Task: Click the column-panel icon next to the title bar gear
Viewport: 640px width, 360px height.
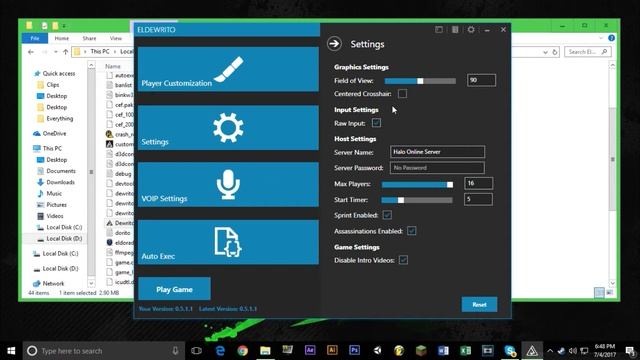Action: pos(455,29)
